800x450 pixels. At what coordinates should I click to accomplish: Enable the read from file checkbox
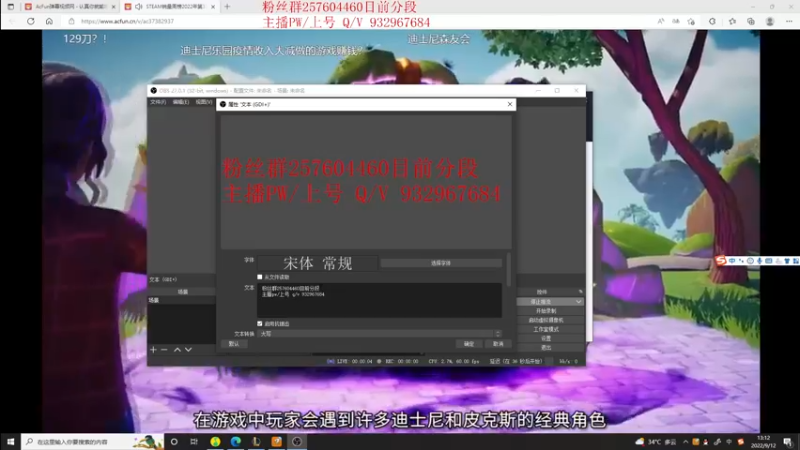click(x=260, y=277)
